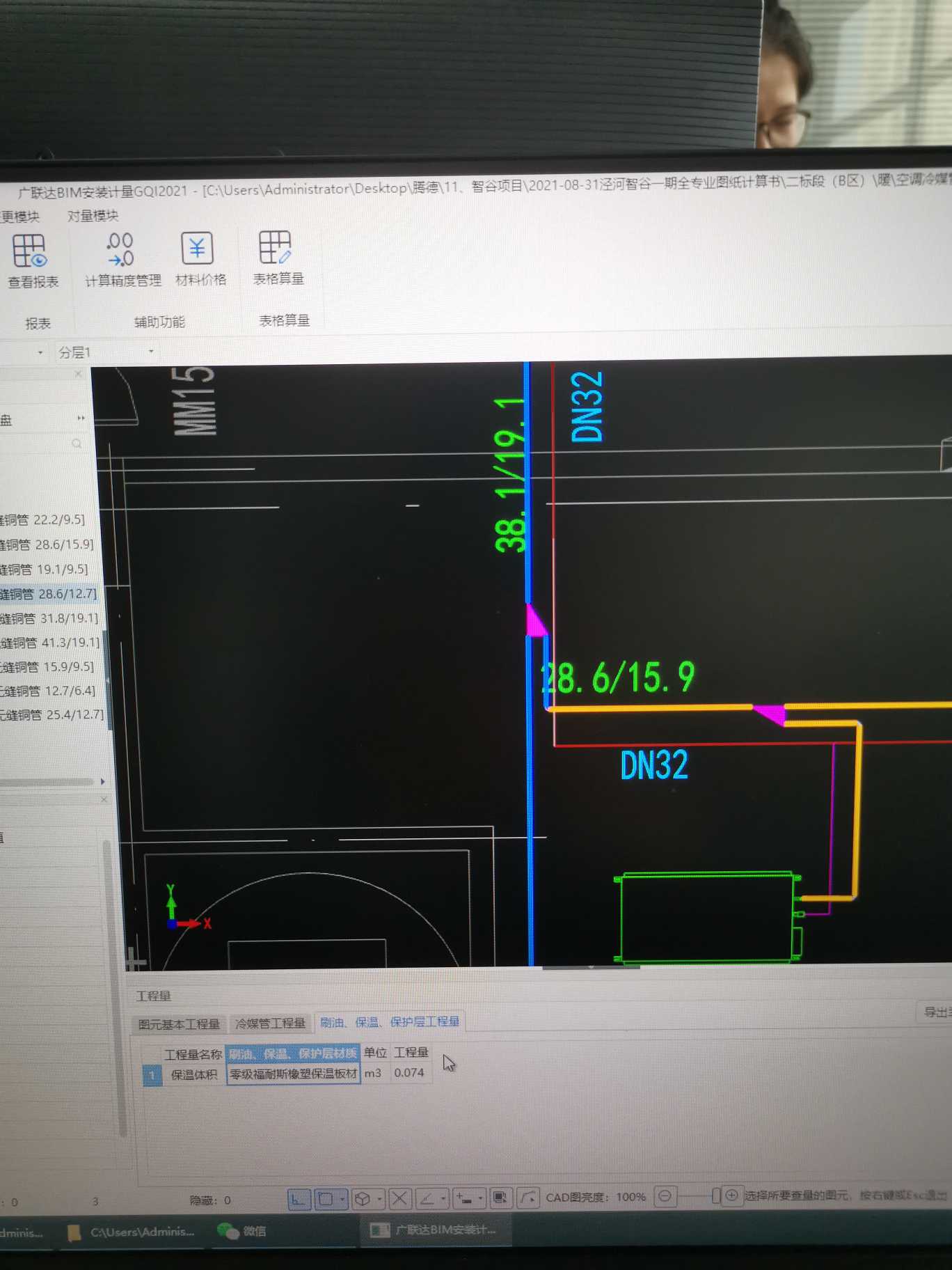Click the lower cyan DN32 label in the drawing

tap(654, 765)
